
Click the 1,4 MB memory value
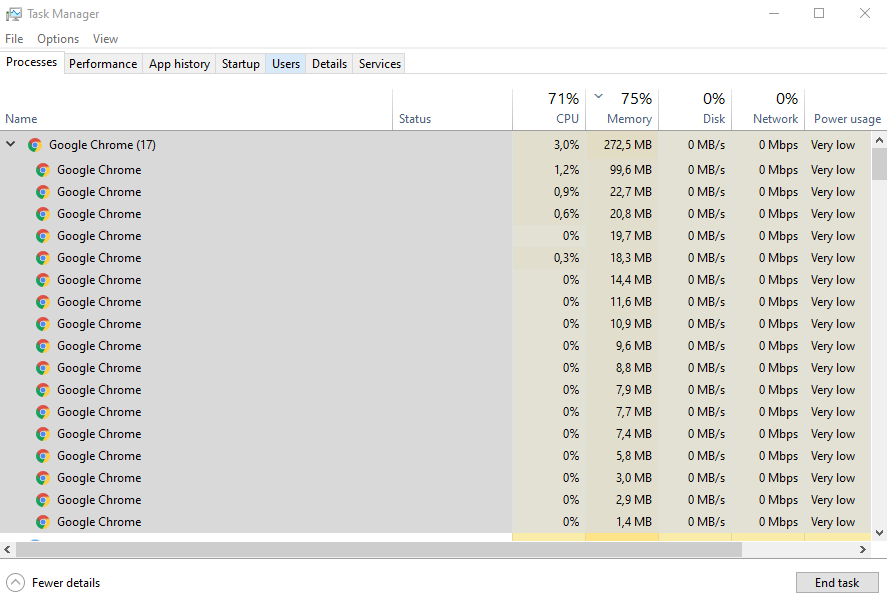pyautogui.click(x=634, y=522)
